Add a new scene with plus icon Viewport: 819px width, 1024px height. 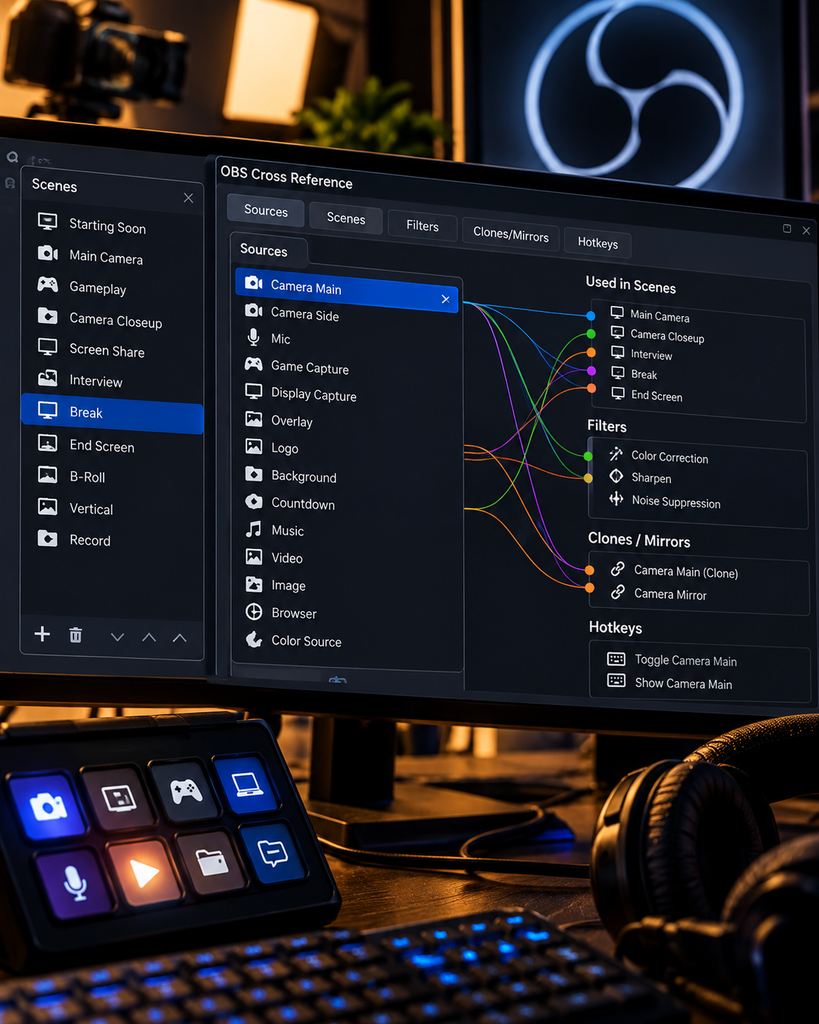point(42,633)
